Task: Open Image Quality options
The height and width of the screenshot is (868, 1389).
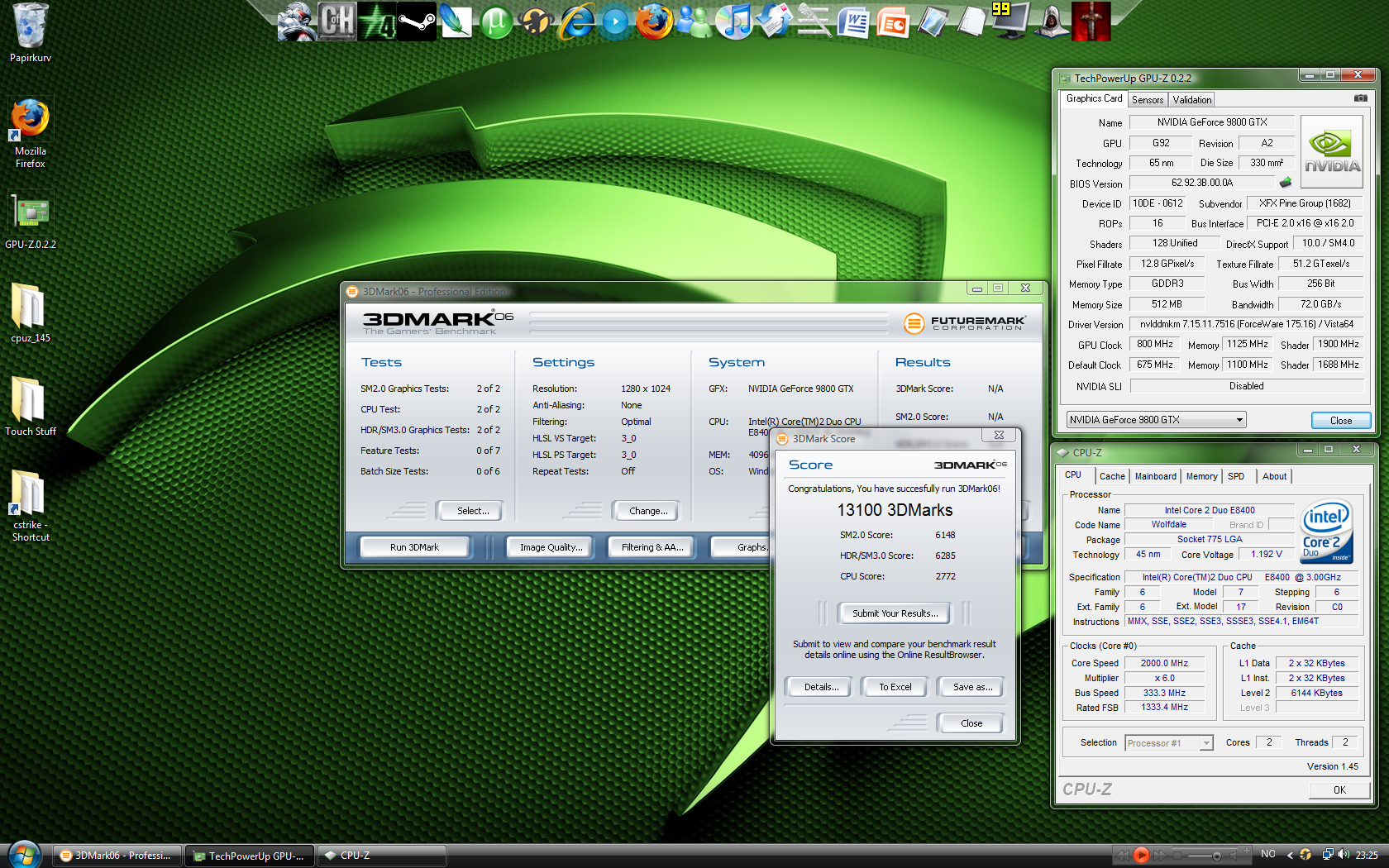Action: pyautogui.click(x=551, y=547)
